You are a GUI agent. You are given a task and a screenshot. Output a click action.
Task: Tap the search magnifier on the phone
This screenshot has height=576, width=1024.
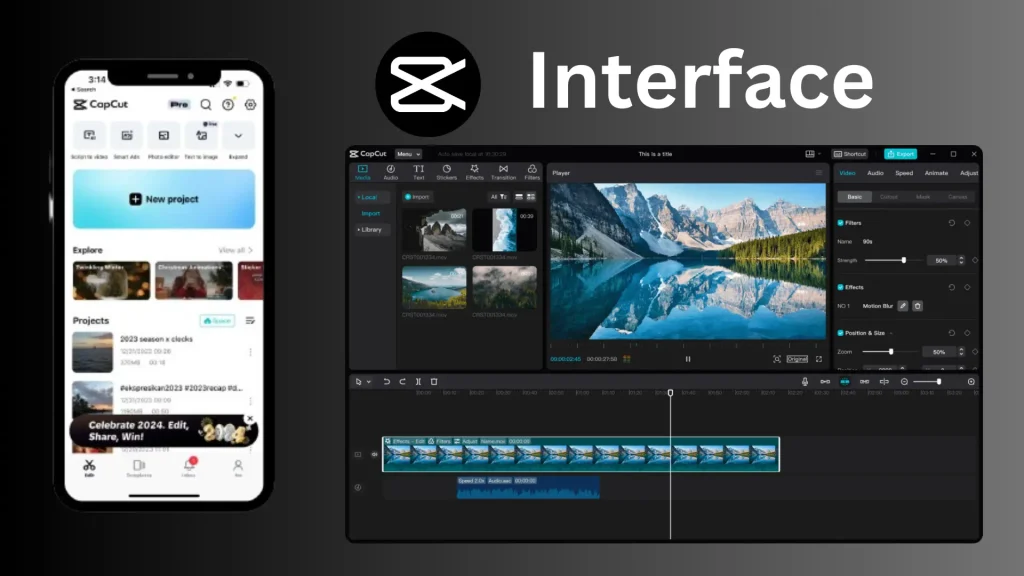206,104
